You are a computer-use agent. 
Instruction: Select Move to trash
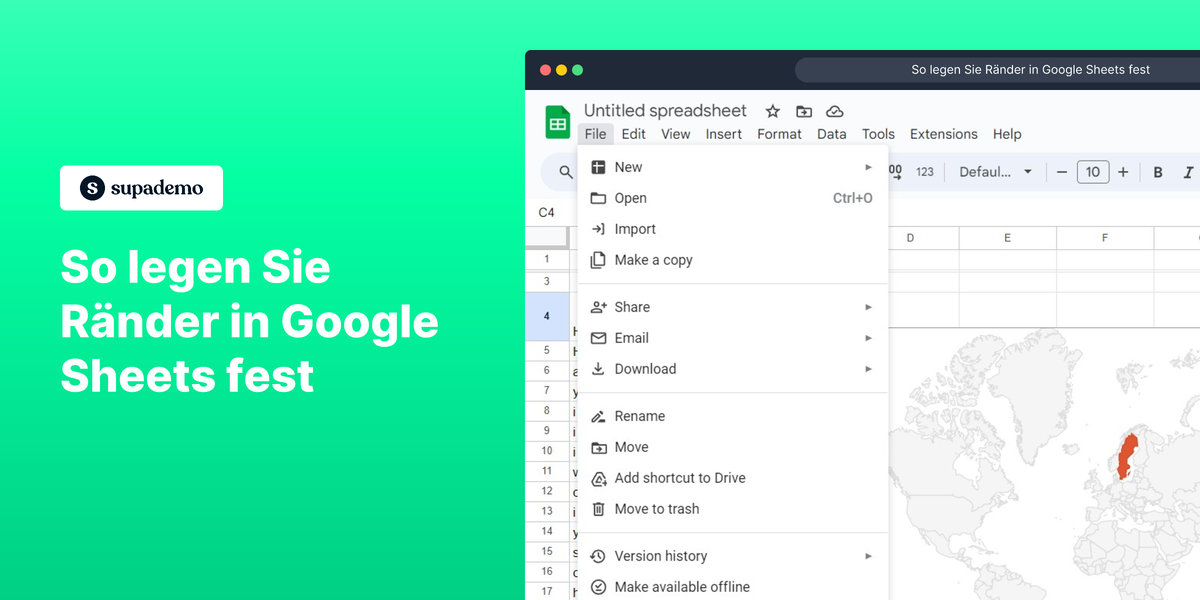click(733, 509)
